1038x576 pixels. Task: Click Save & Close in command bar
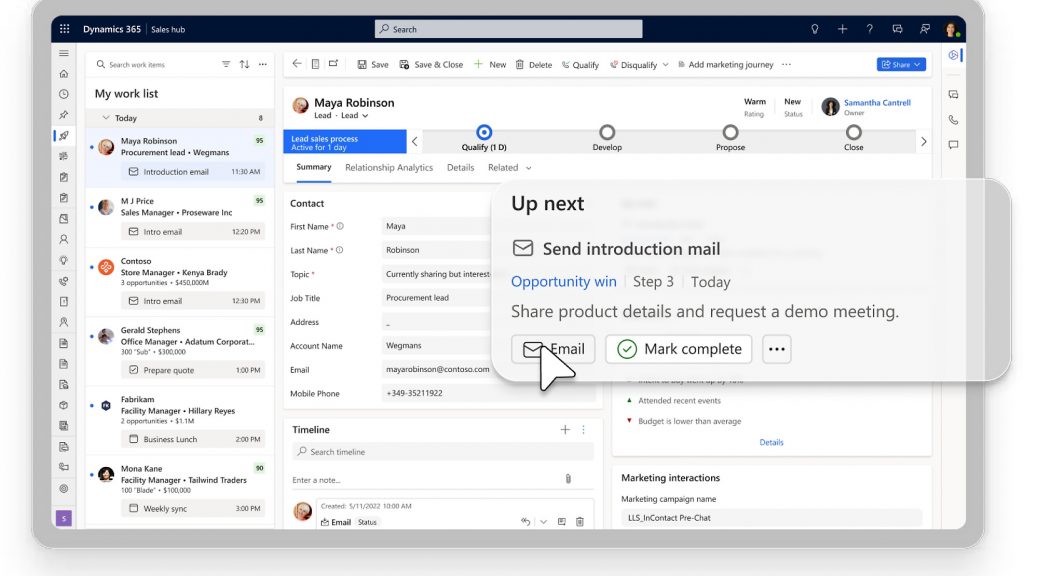(431, 64)
